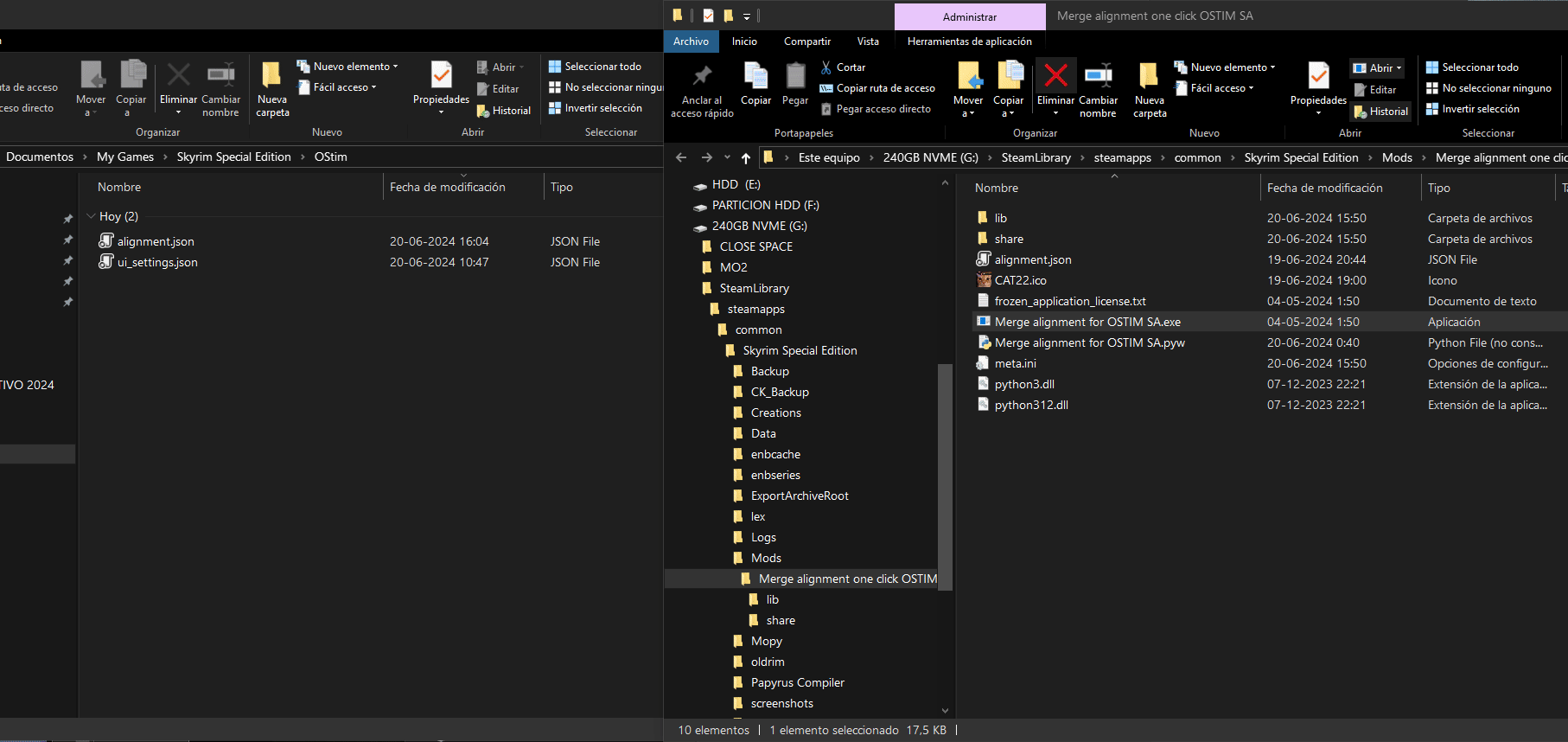1568x742 pixels.
Task: Collapse the Hoy (2) group
Action: tap(91, 216)
